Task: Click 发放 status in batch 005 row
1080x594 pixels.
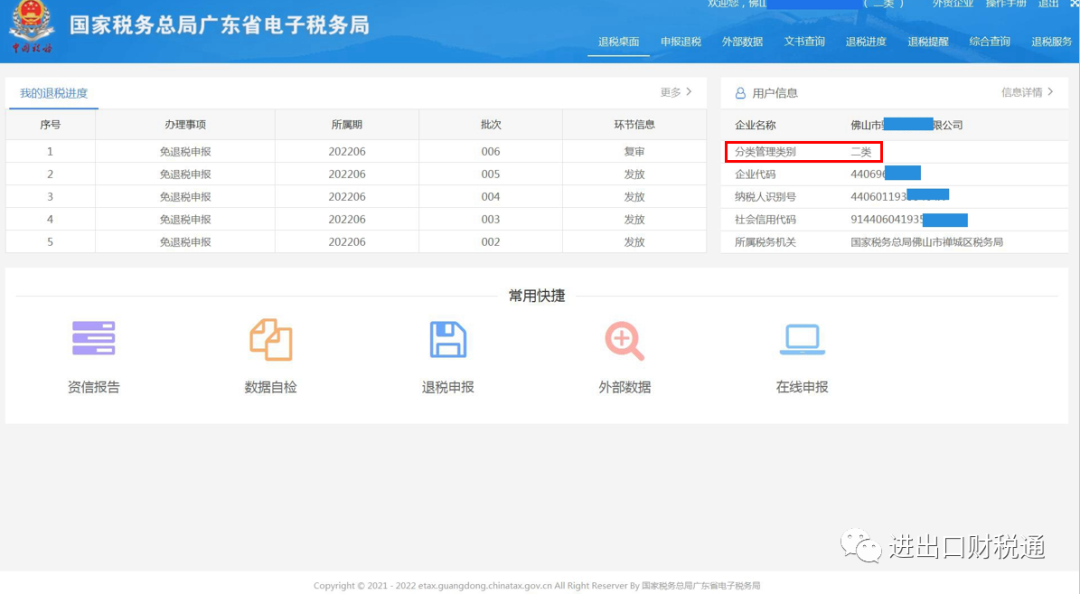Action: pos(634,174)
